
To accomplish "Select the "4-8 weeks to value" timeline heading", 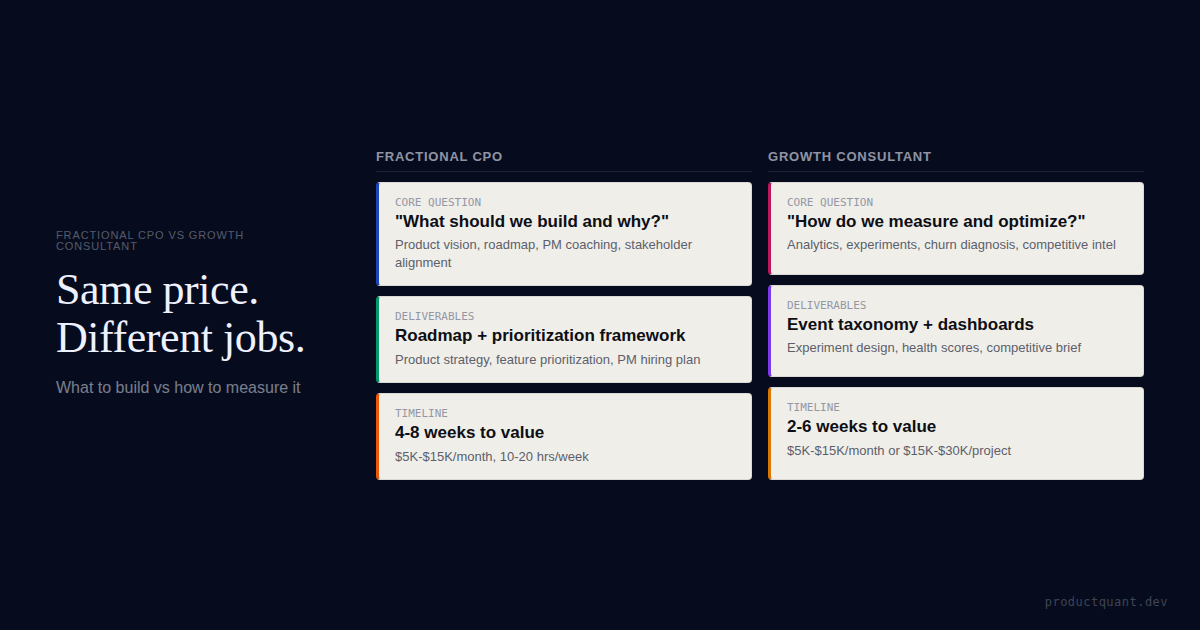I will click(469, 433).
